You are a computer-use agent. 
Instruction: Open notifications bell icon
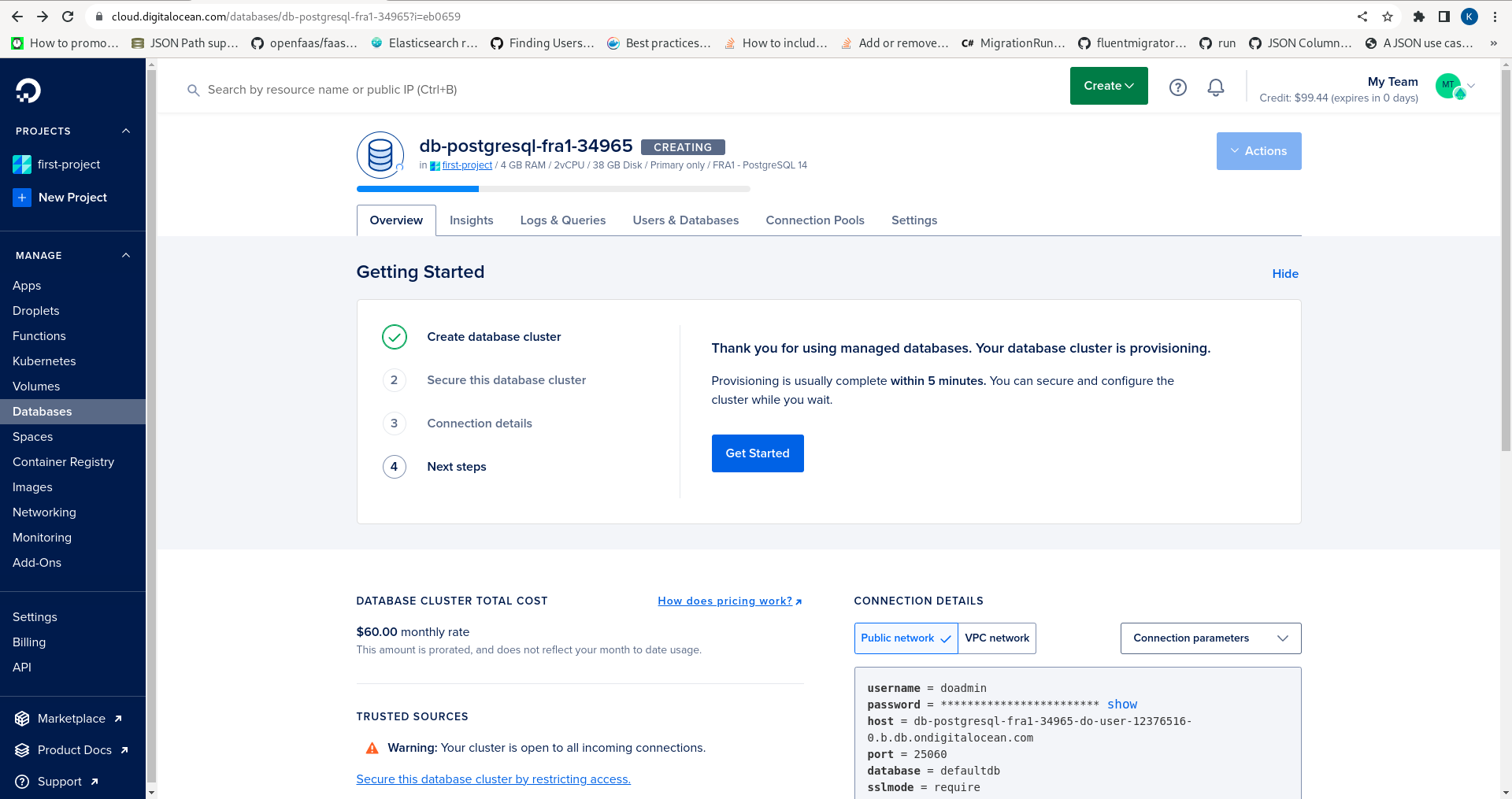coord(1216,87)
